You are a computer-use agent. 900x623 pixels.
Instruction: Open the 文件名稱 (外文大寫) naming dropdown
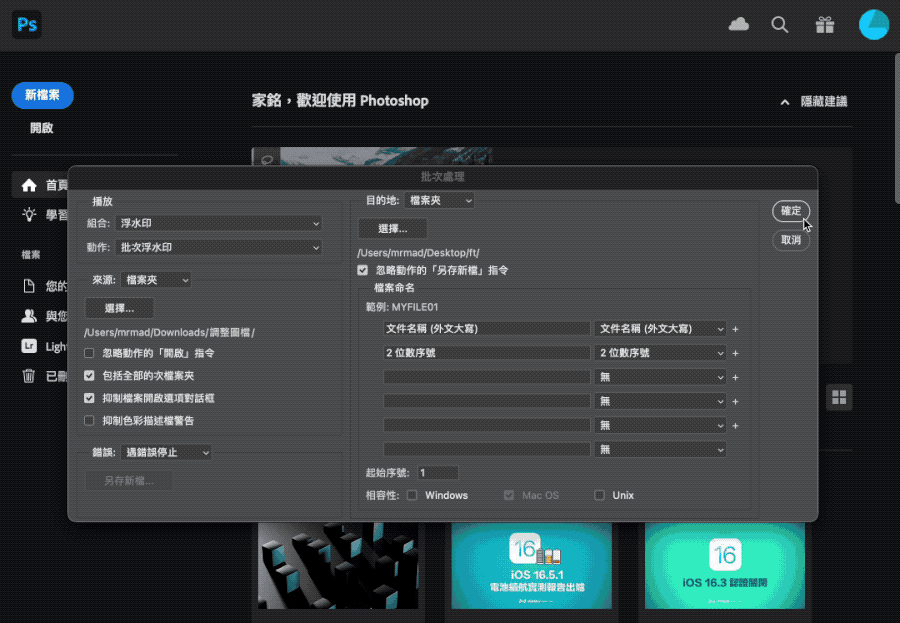pyautogui.click(x=660, y=328)
